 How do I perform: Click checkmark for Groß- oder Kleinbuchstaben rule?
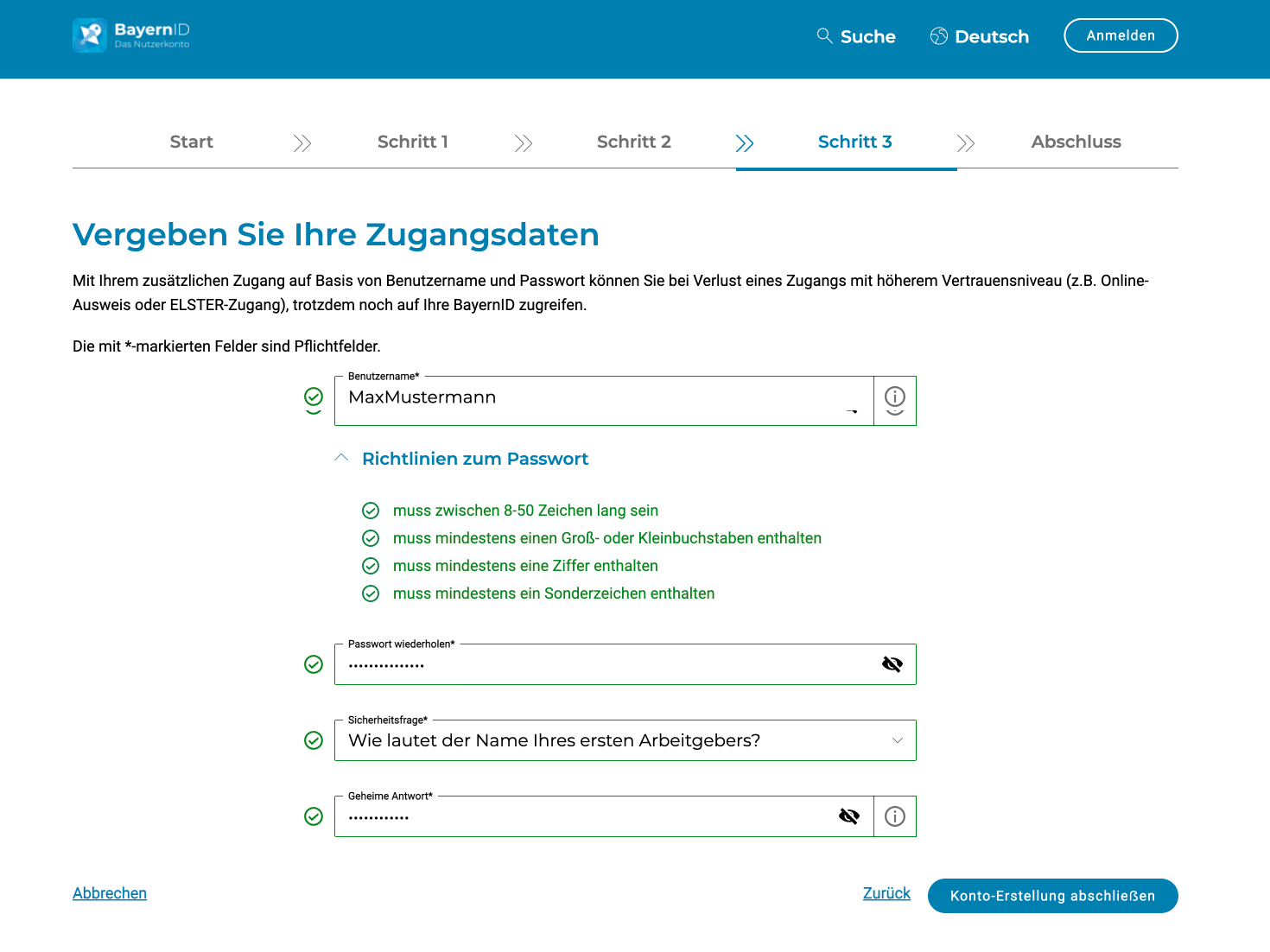[371, 538]
